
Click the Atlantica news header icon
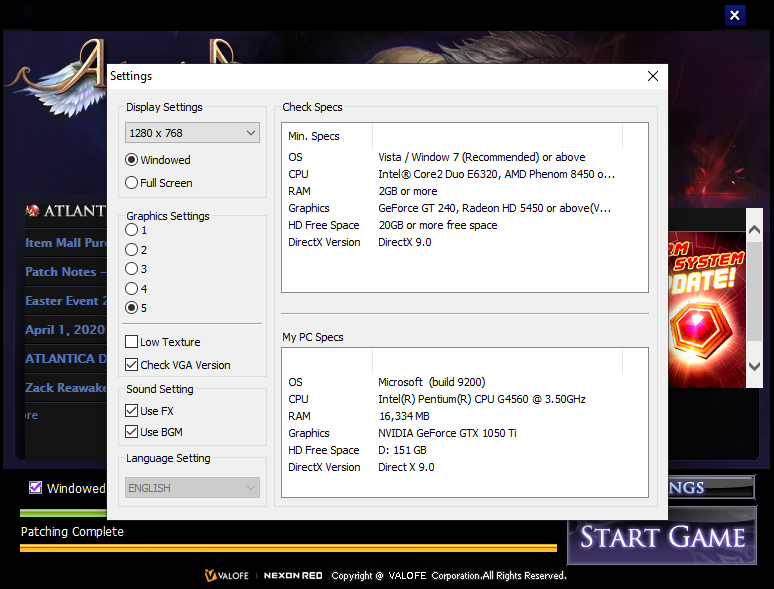tap(32, 211)
